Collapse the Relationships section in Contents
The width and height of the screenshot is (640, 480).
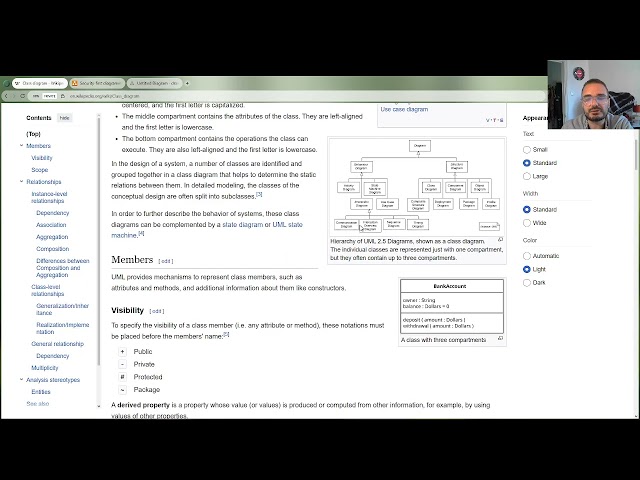pos(22,181)
